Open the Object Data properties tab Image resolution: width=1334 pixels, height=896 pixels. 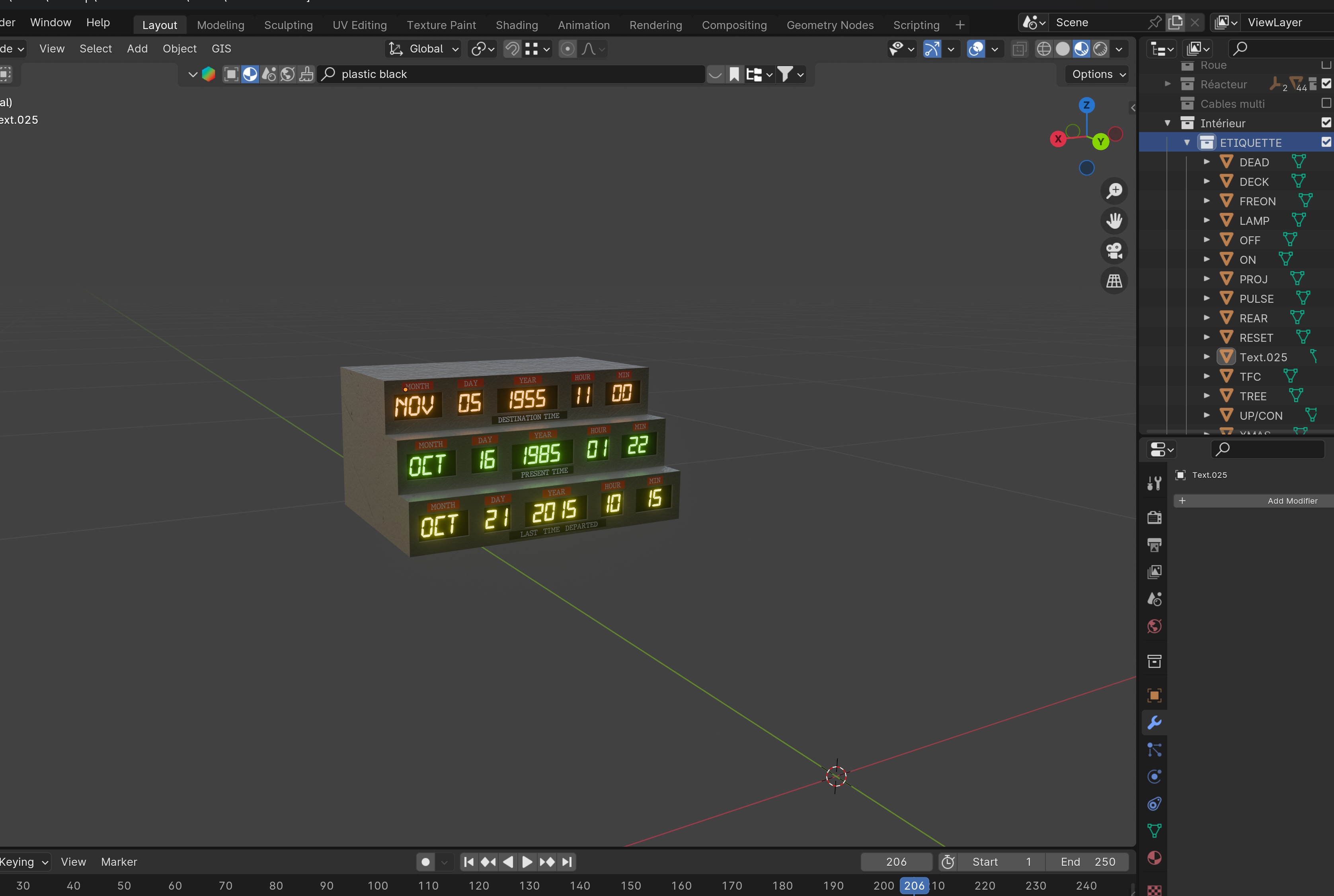pos(1154,831)
